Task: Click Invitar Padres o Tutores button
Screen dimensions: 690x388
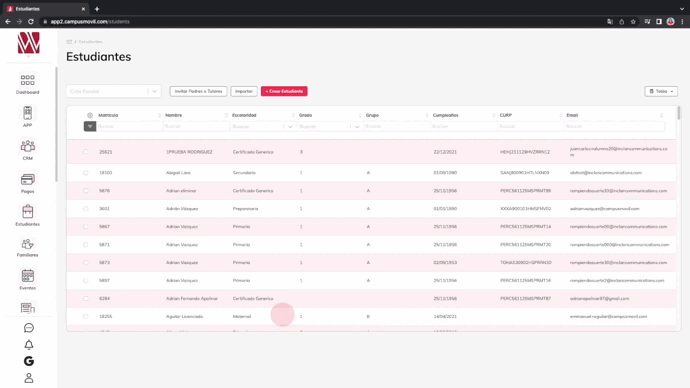Action: [x=198, y=91]
